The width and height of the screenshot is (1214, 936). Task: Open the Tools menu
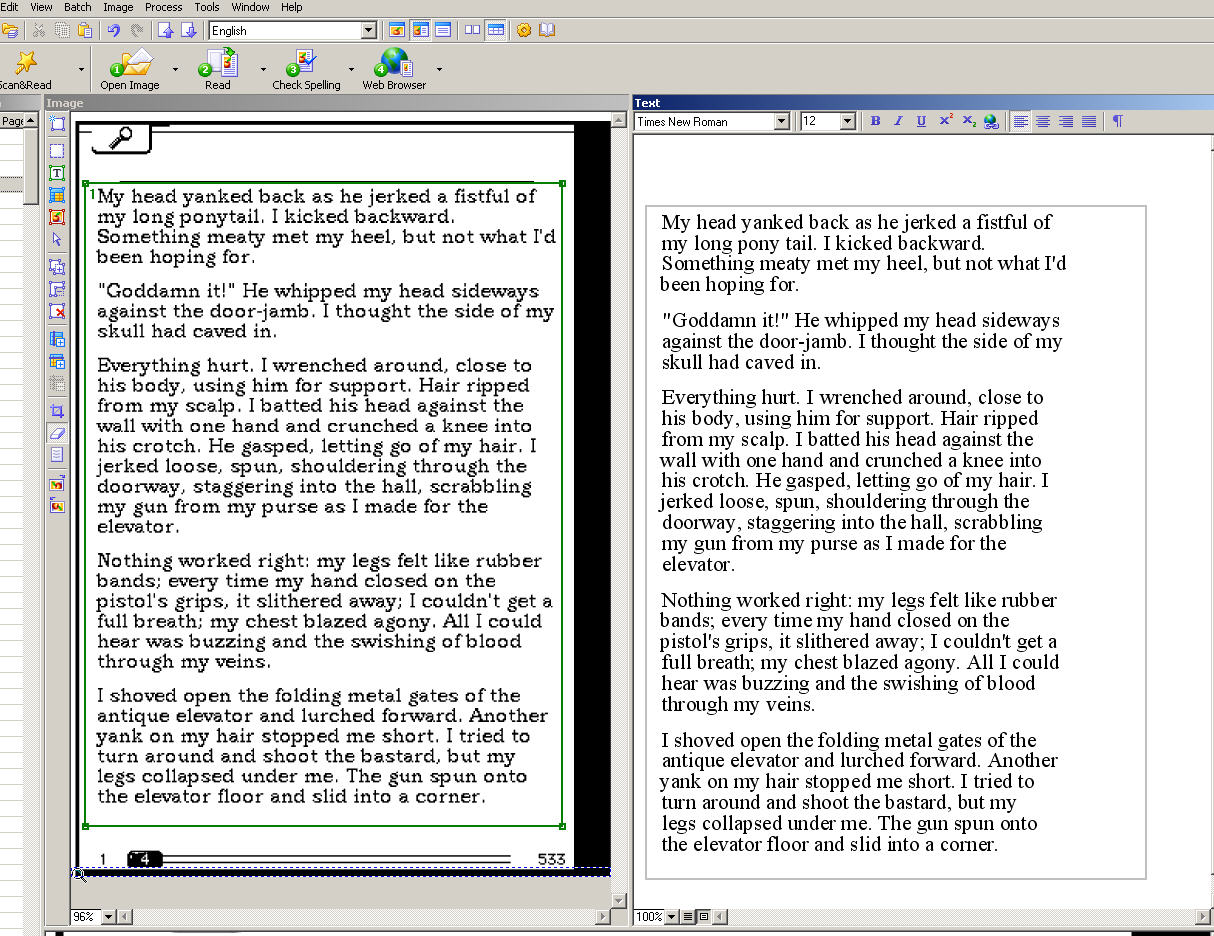coord(207,7)
